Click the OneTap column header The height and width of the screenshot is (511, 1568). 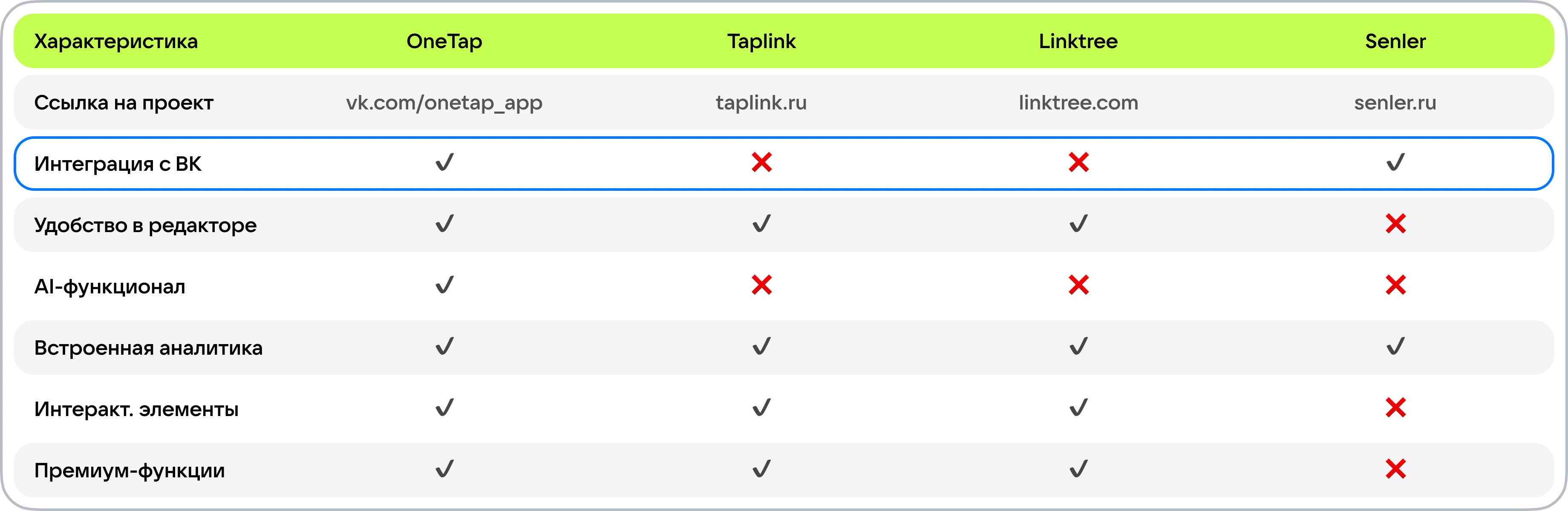[x=444, y=41]
